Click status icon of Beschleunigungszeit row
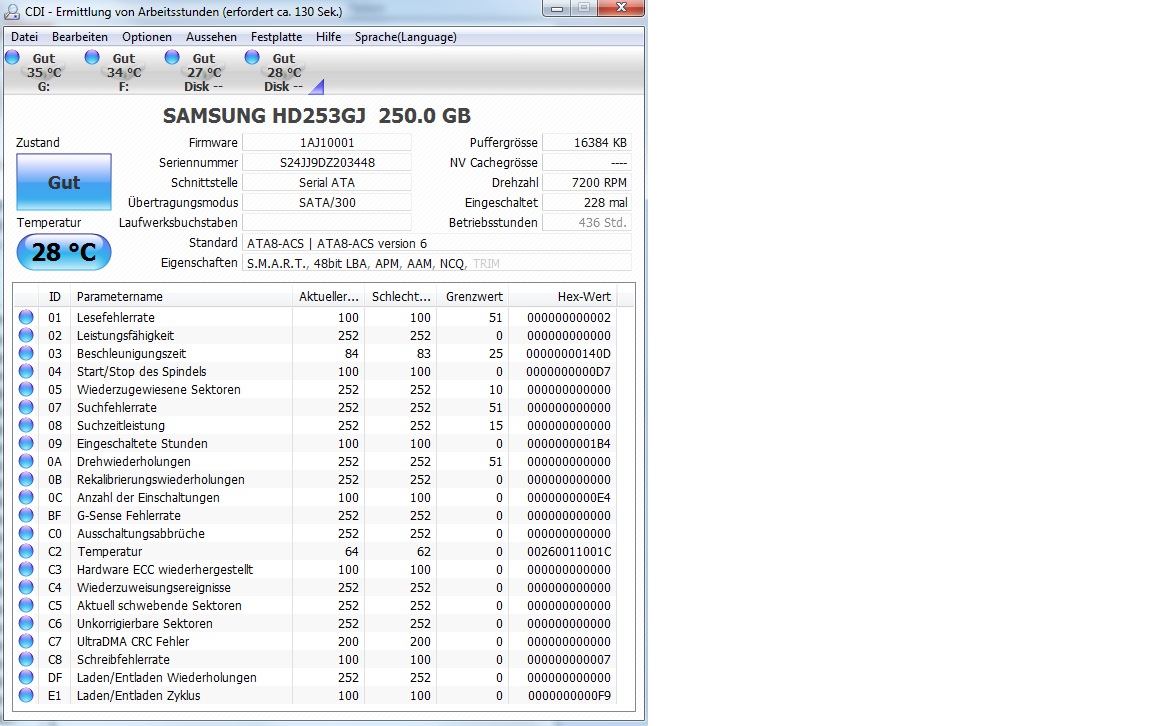Viewport: 1152px width, 726px height. pyautogui.click(x=26, y=353)
